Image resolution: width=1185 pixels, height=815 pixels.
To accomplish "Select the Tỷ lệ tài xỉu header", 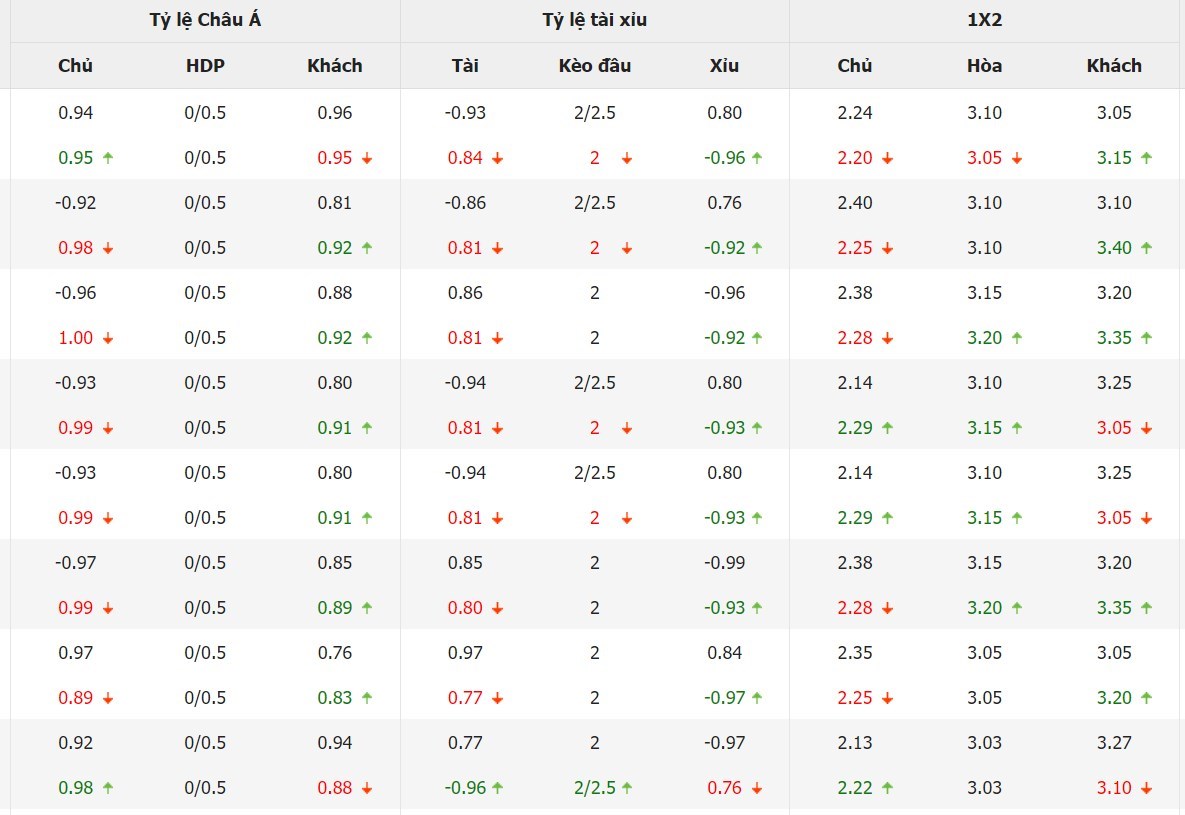I will tap(595, 20).
